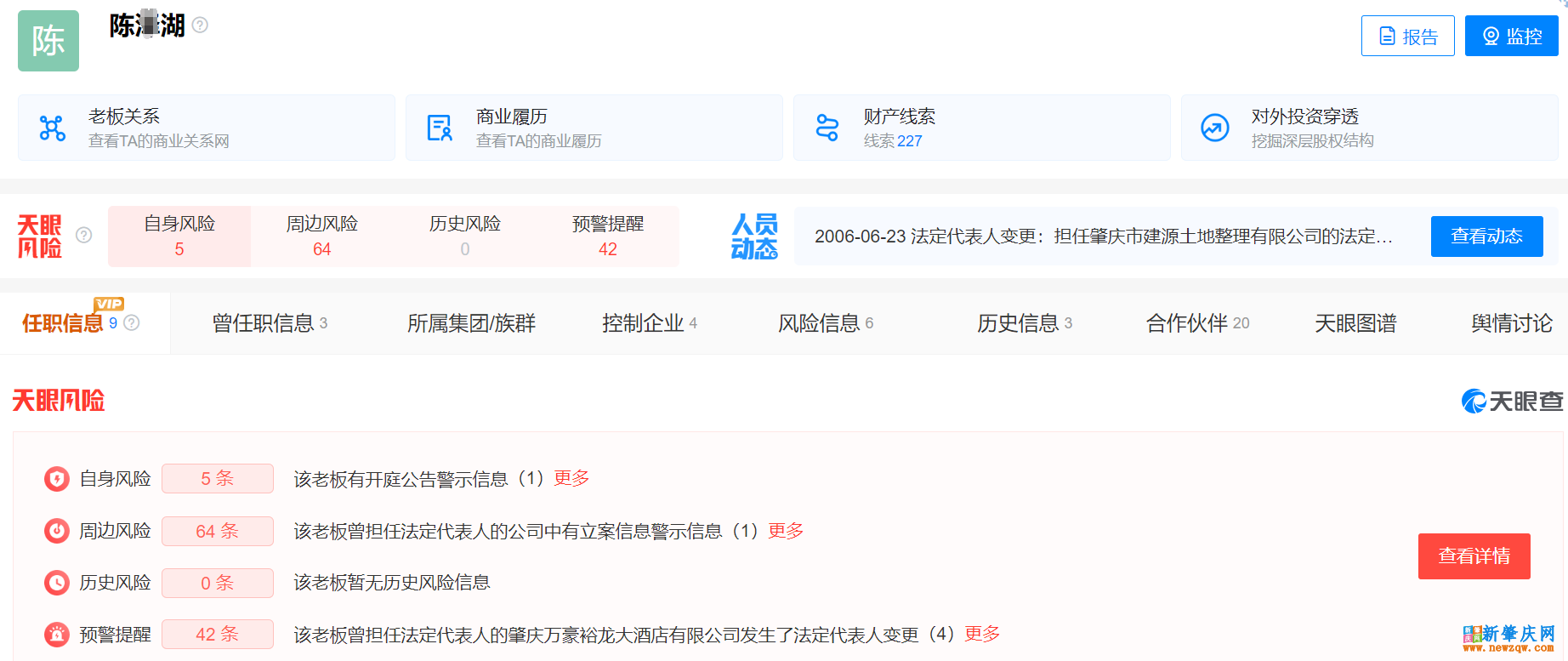Click the 查看动态 button

pyautogui.click(x=1486, y=236)
